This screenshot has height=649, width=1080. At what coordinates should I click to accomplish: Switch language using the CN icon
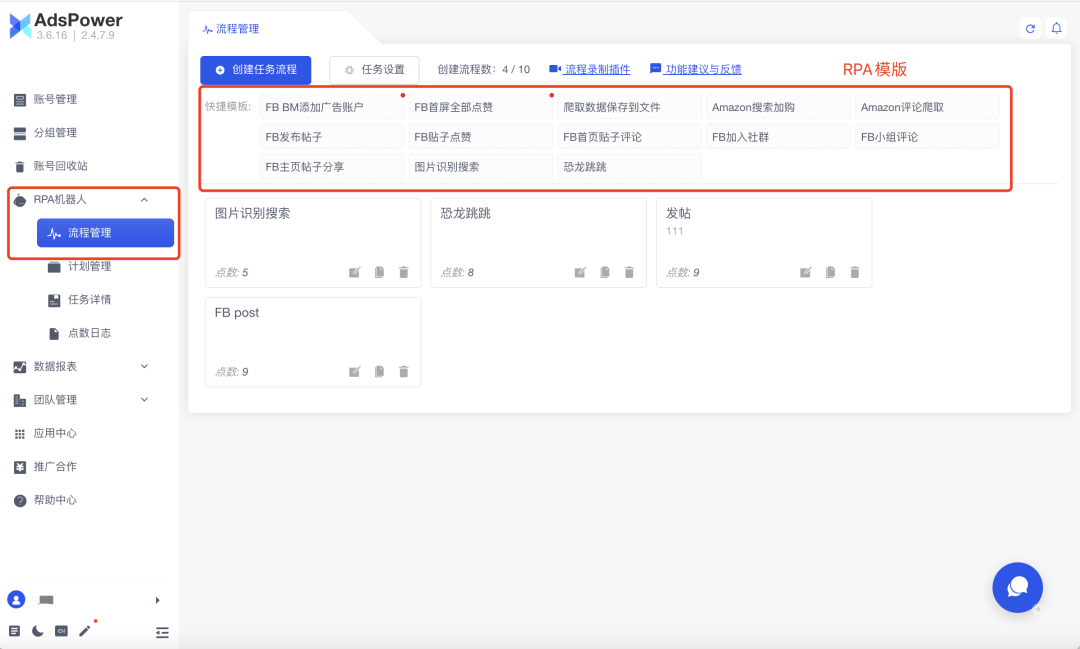[61, 631]
